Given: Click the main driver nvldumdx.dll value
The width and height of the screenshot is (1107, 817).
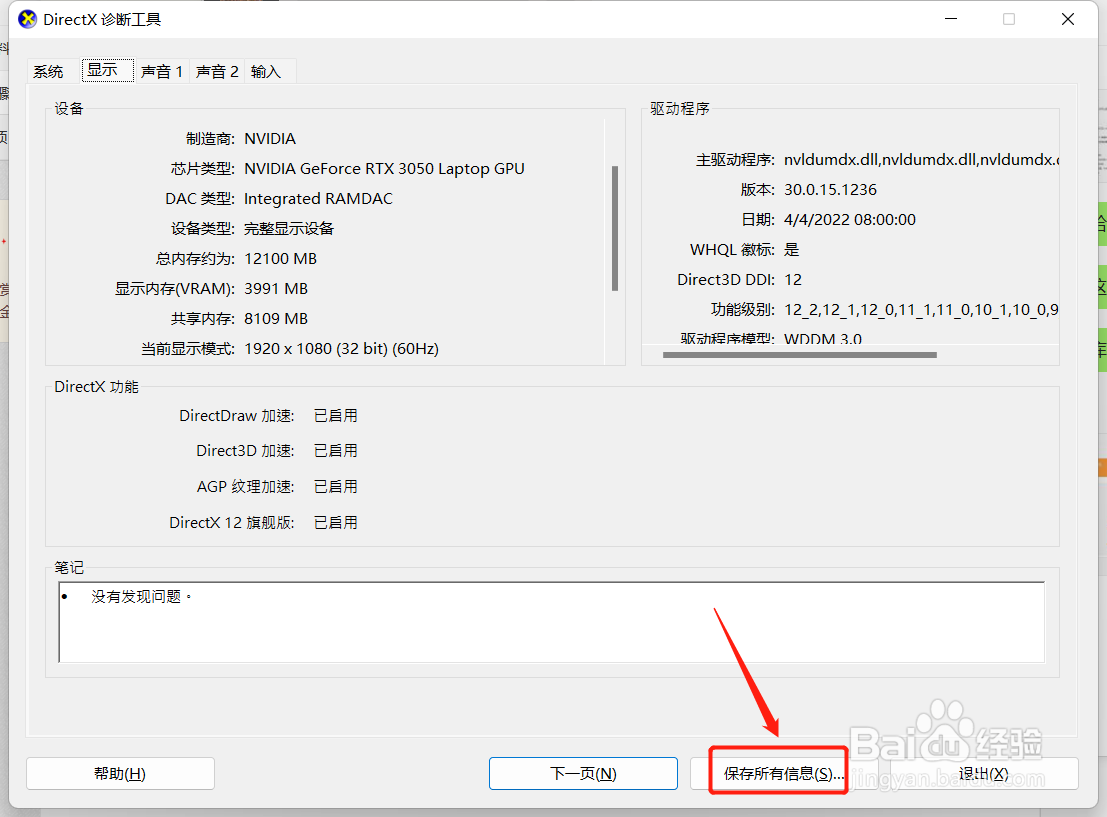Looking at the screenshot, I should pos(921,160).
